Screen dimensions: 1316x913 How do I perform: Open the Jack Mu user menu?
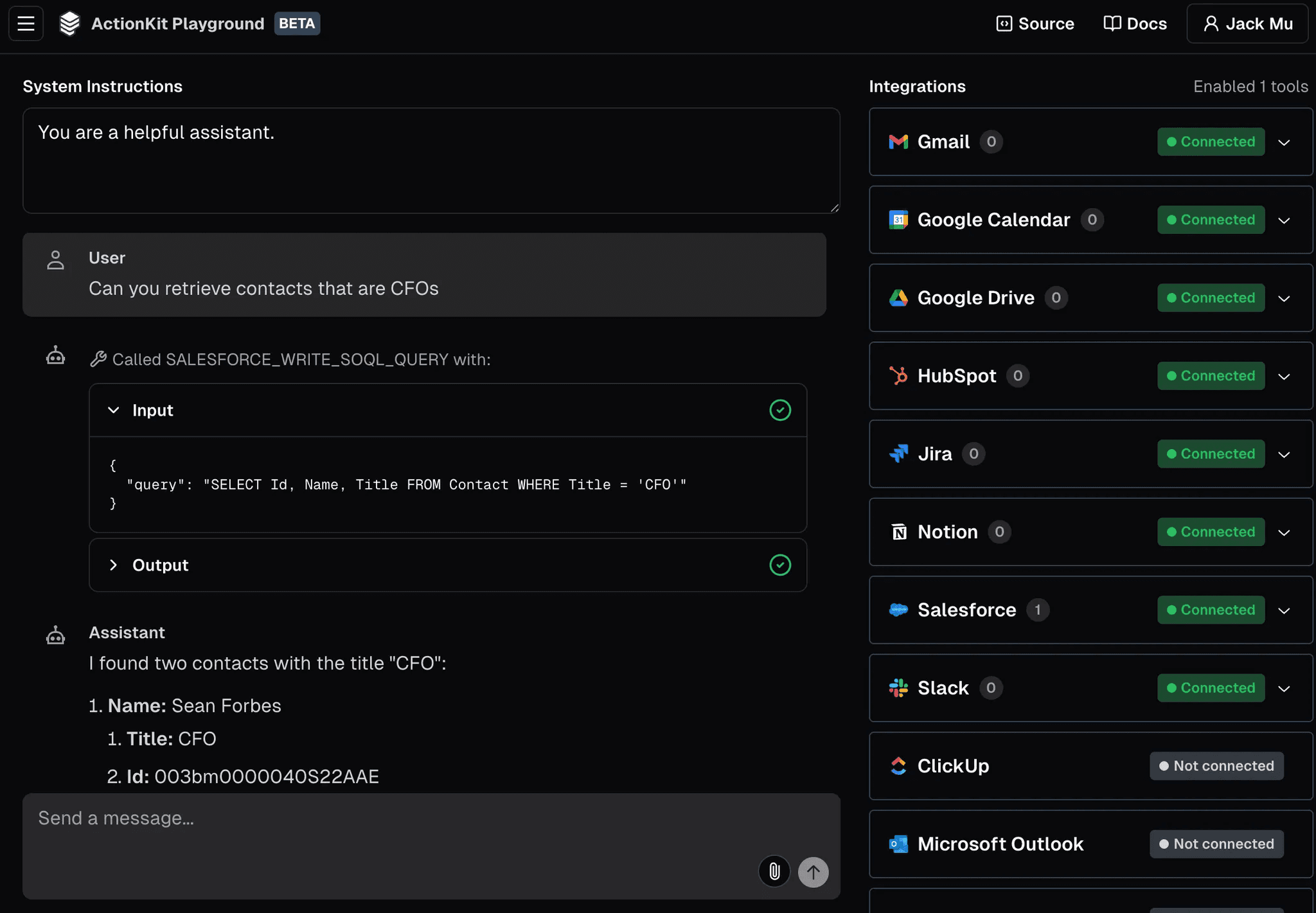[1247, 24]
